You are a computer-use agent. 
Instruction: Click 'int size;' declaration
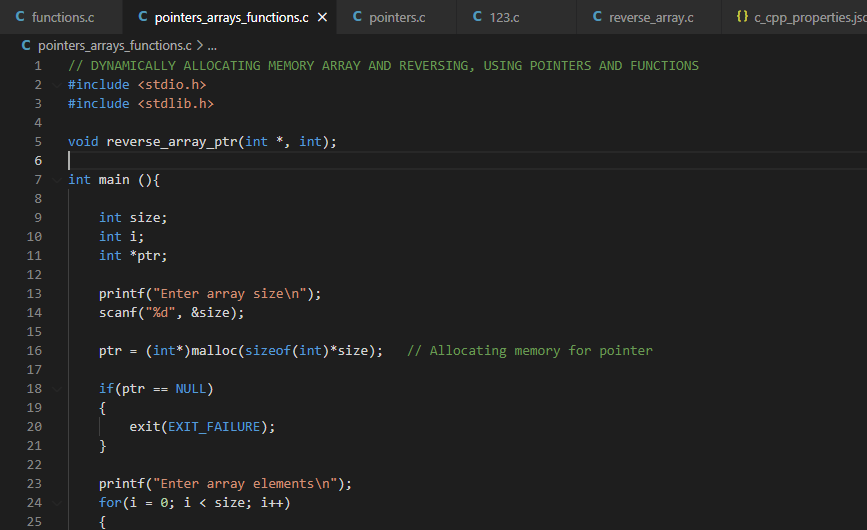pyautogui.click(x=133, y=218)
